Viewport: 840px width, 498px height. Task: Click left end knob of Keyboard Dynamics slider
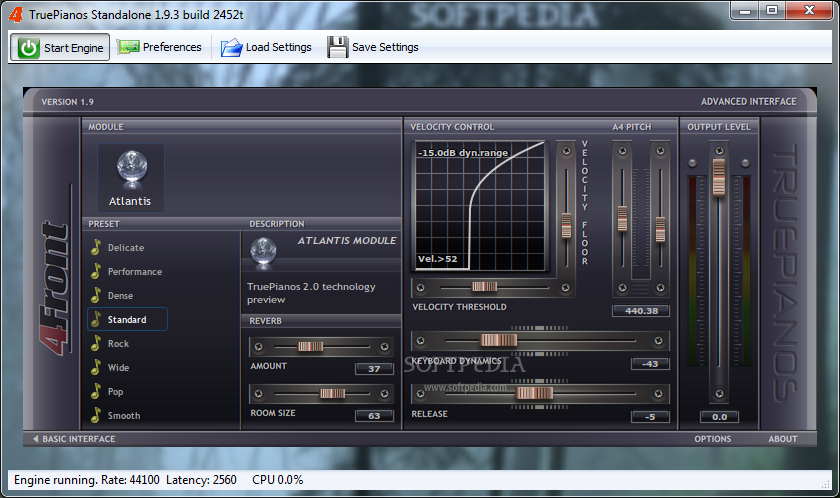[x=421, y=341]
